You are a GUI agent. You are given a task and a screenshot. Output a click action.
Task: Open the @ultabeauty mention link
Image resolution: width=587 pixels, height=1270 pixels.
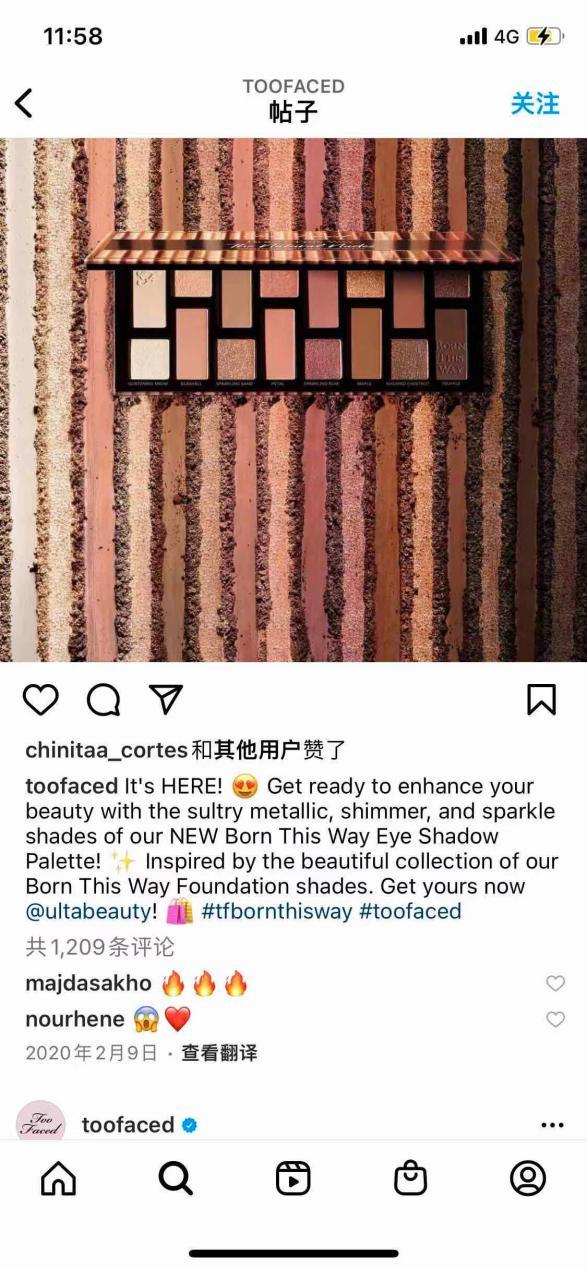[91, 911]
